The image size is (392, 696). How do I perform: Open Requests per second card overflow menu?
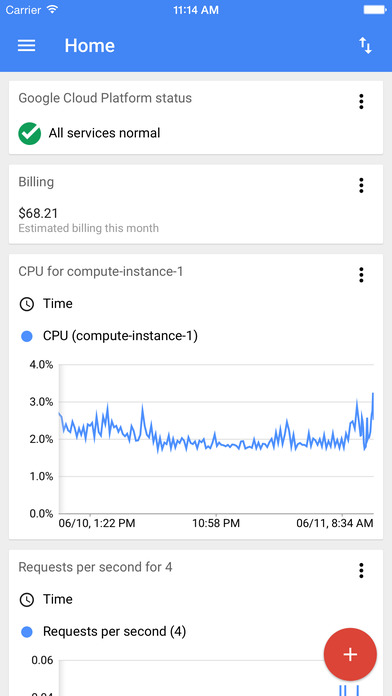pyautogui.click(x=361, y=570)
